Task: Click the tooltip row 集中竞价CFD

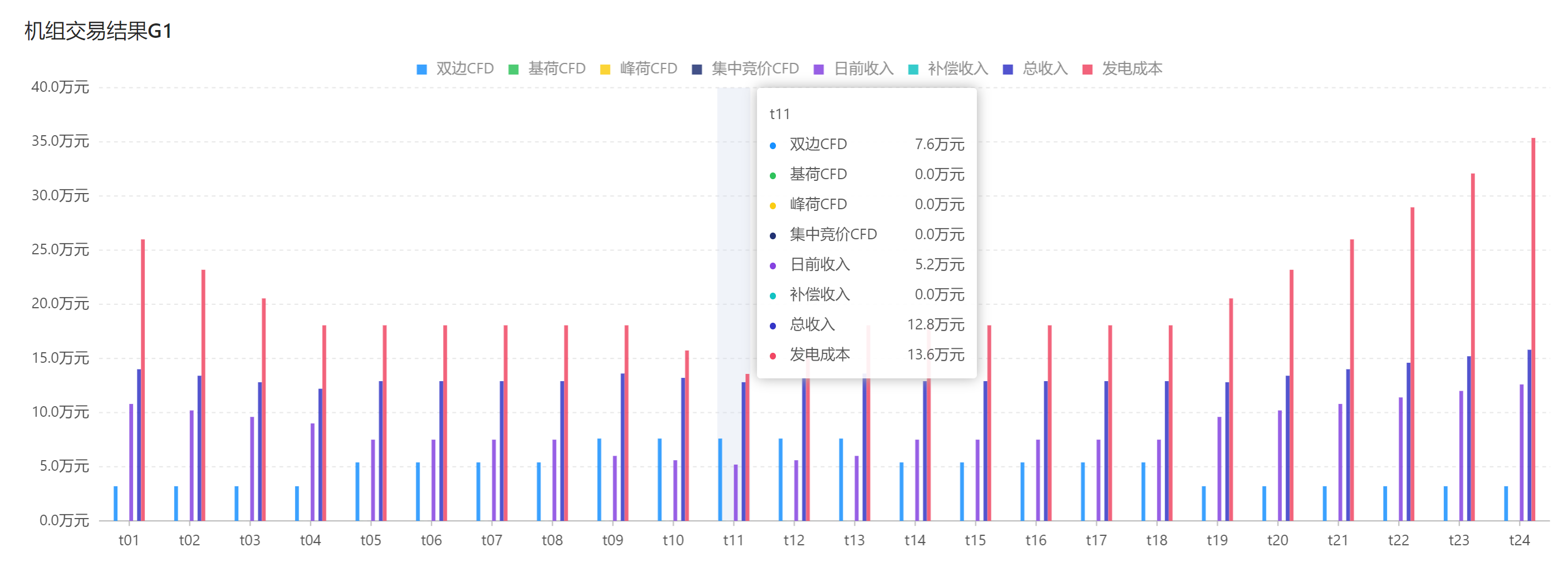Action: pos(867,234)
